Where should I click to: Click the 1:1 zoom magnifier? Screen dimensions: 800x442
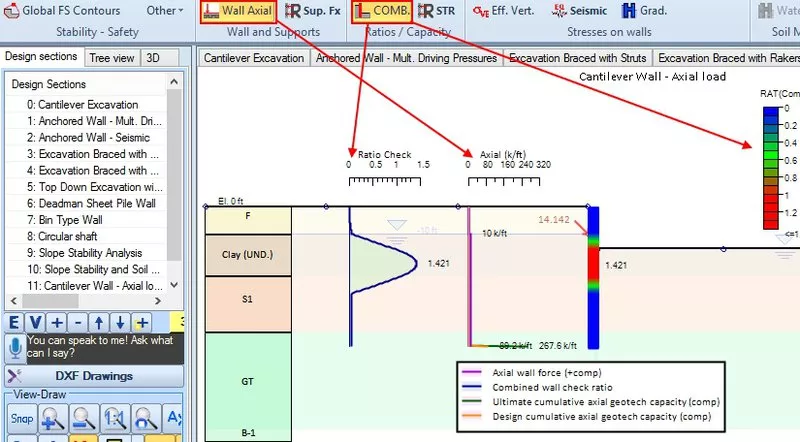pos(115,419)
